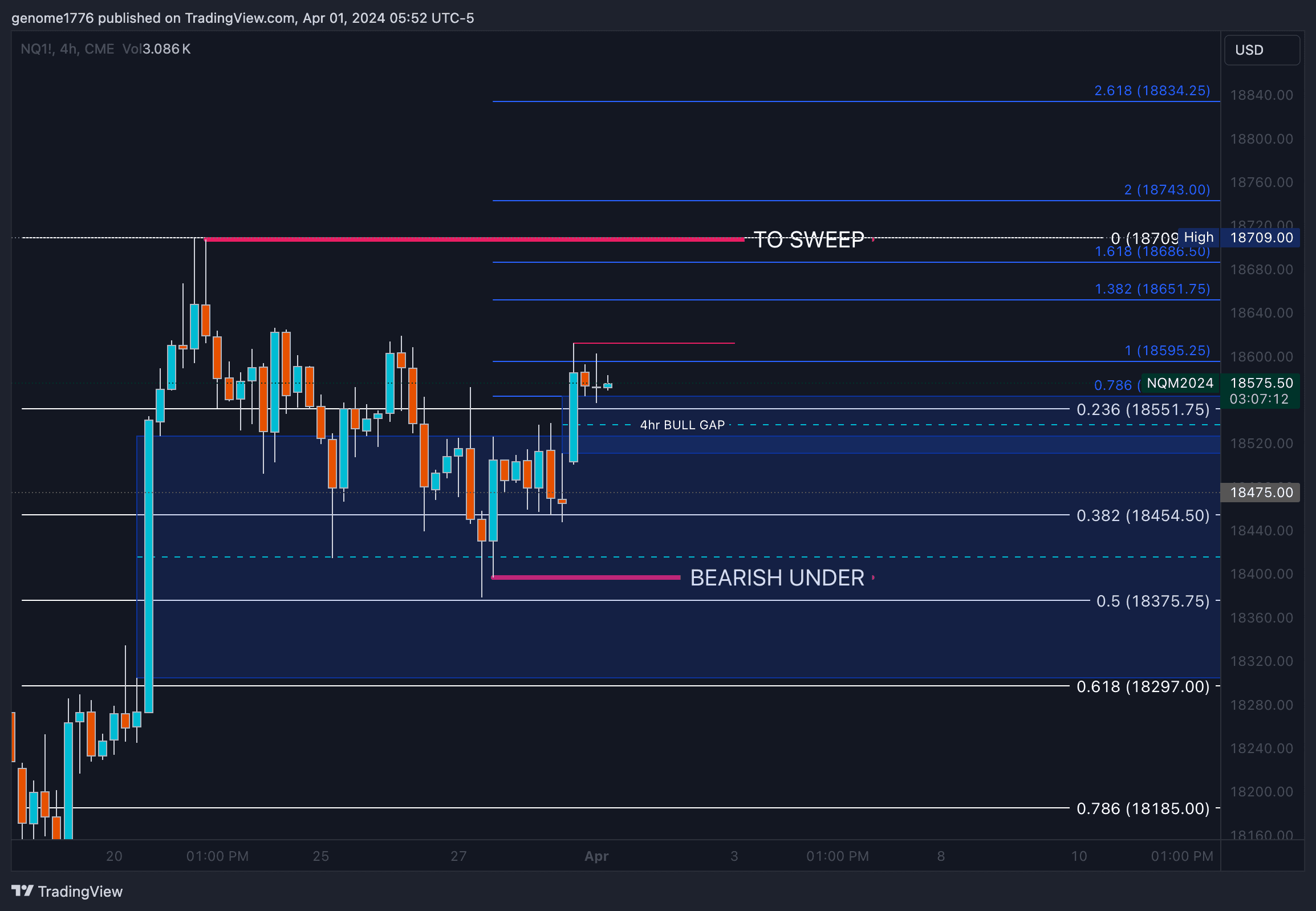Image resolution: width=1316 pixels, height=911 pixels.
Task: Click the '27' date on the time axis
Action: [458, 856]
